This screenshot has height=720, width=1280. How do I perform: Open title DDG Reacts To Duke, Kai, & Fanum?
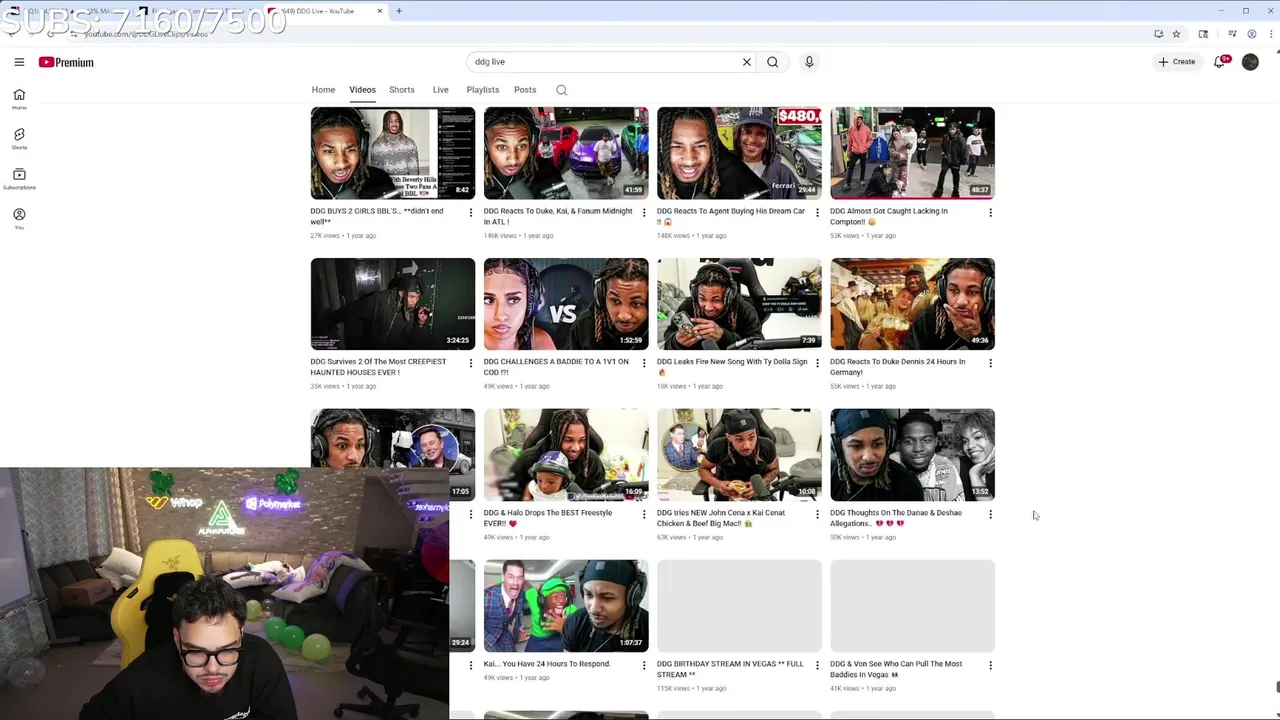coord(558,216)
